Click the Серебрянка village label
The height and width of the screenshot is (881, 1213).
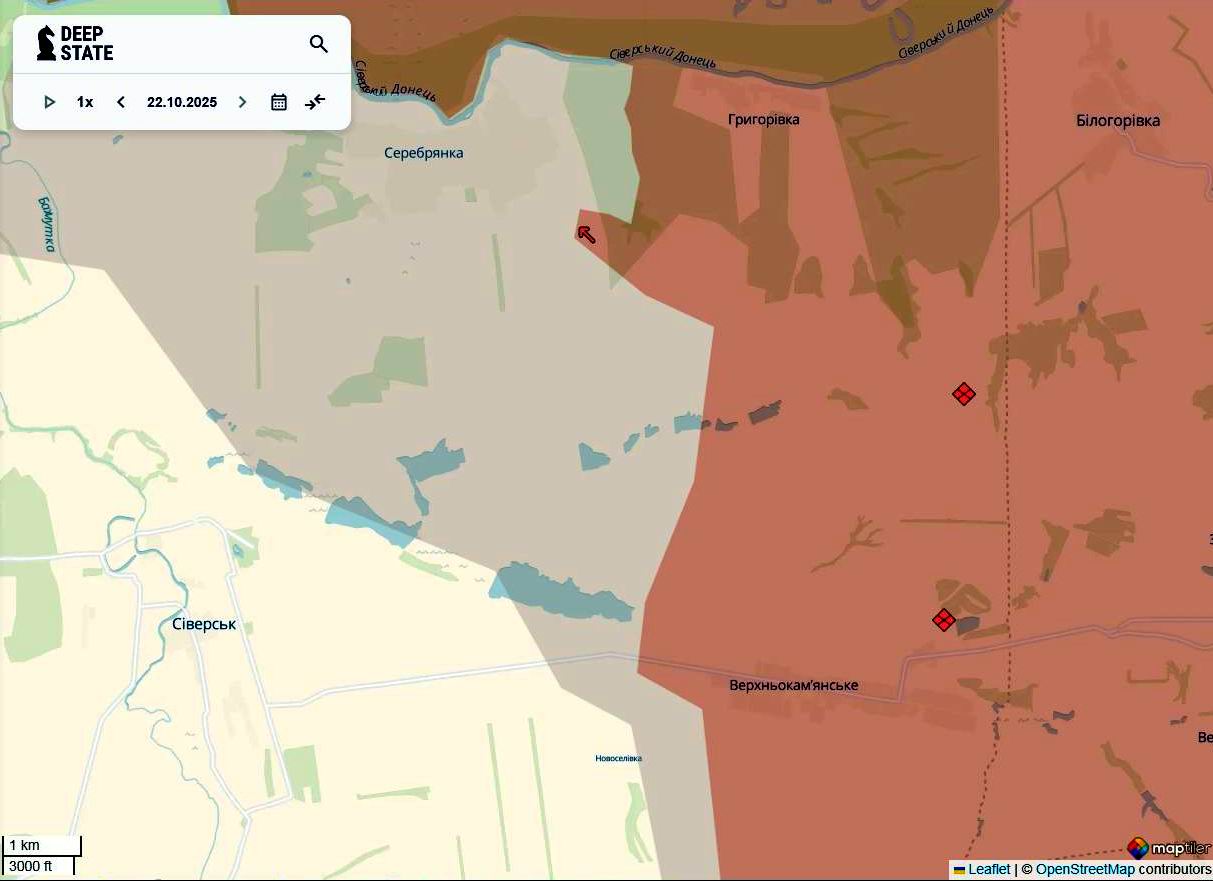point(424,153)
